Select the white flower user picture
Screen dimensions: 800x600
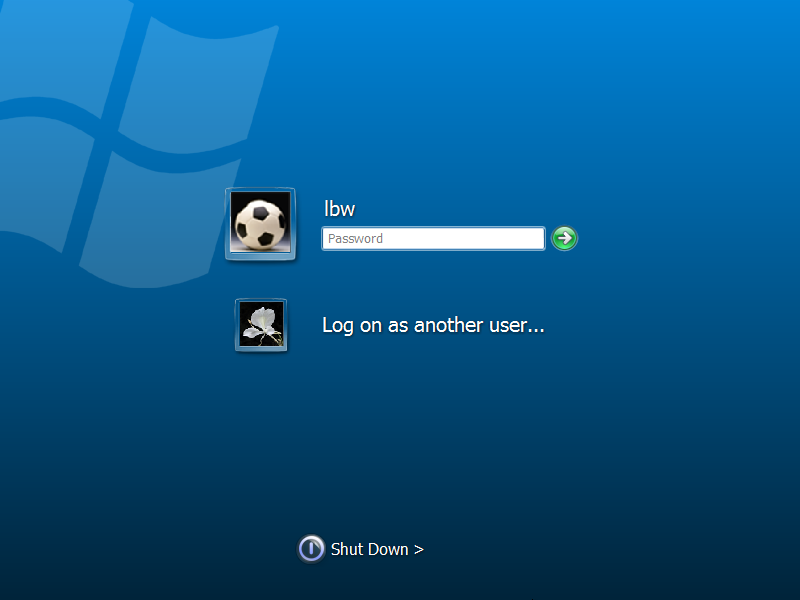point(261,325)
